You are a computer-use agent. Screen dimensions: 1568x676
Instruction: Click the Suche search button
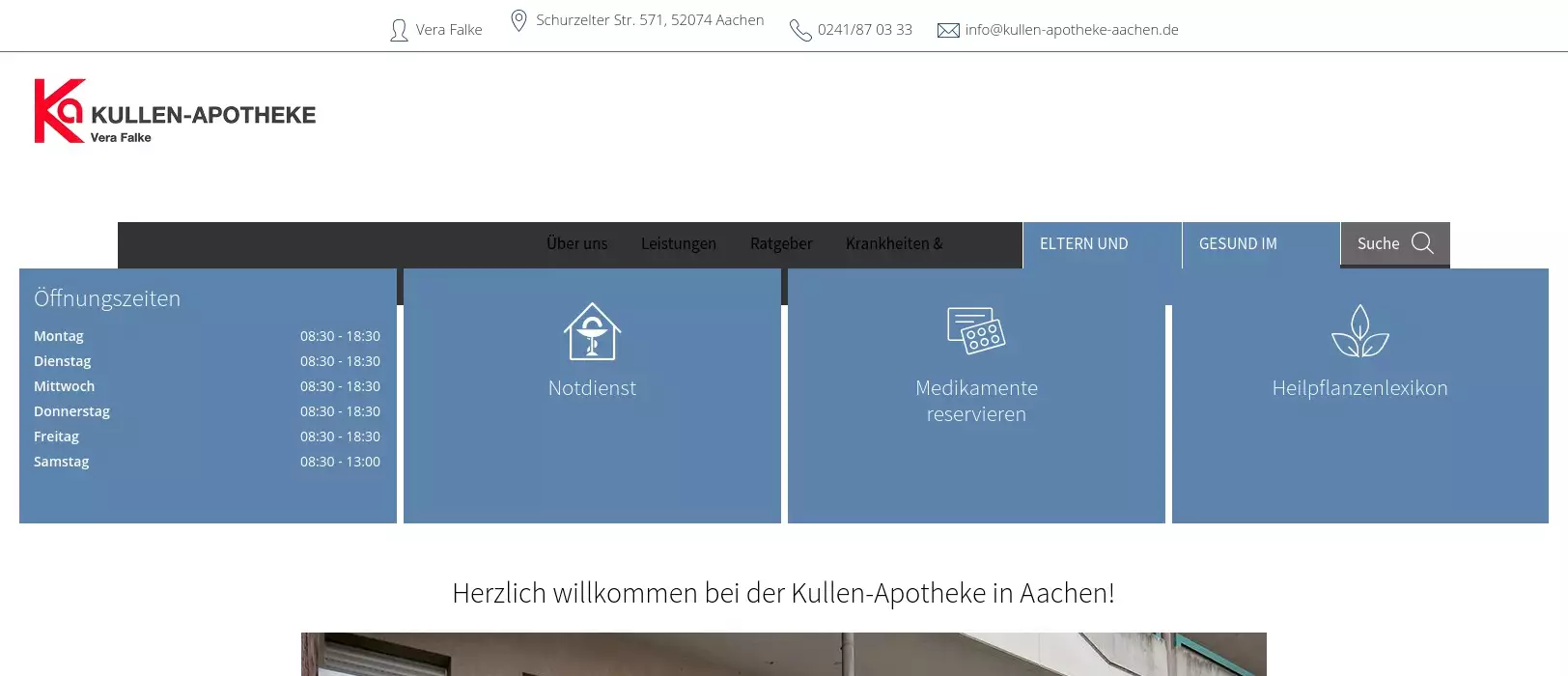1379,244
